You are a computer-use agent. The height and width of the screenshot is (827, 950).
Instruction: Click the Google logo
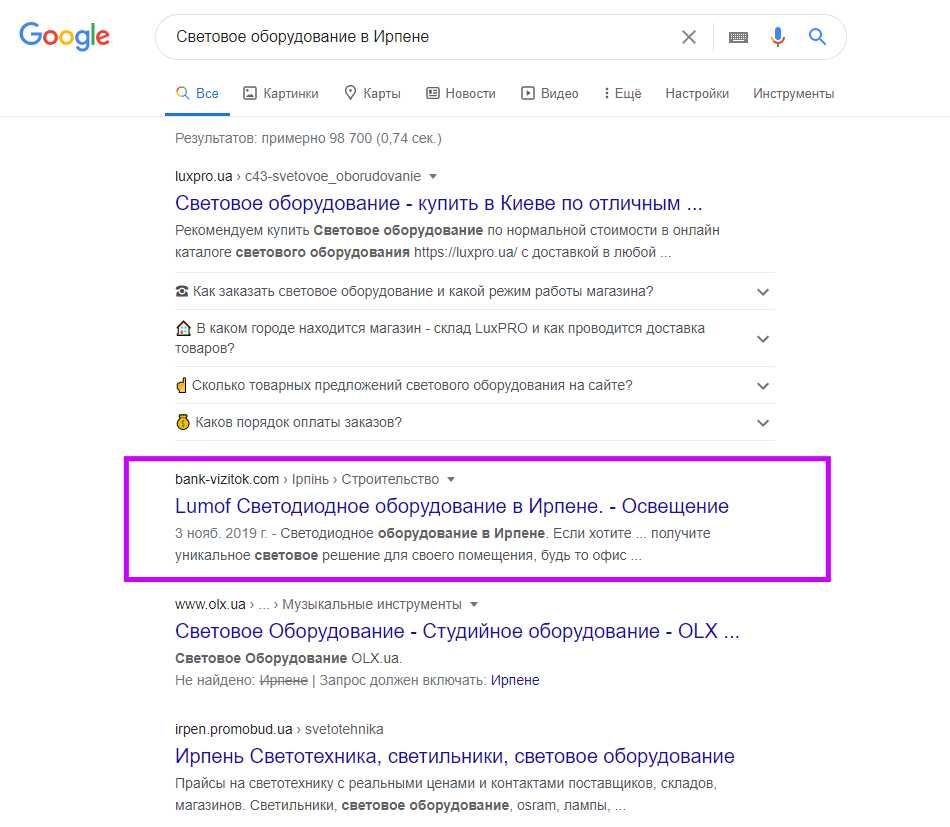(64, 37)
